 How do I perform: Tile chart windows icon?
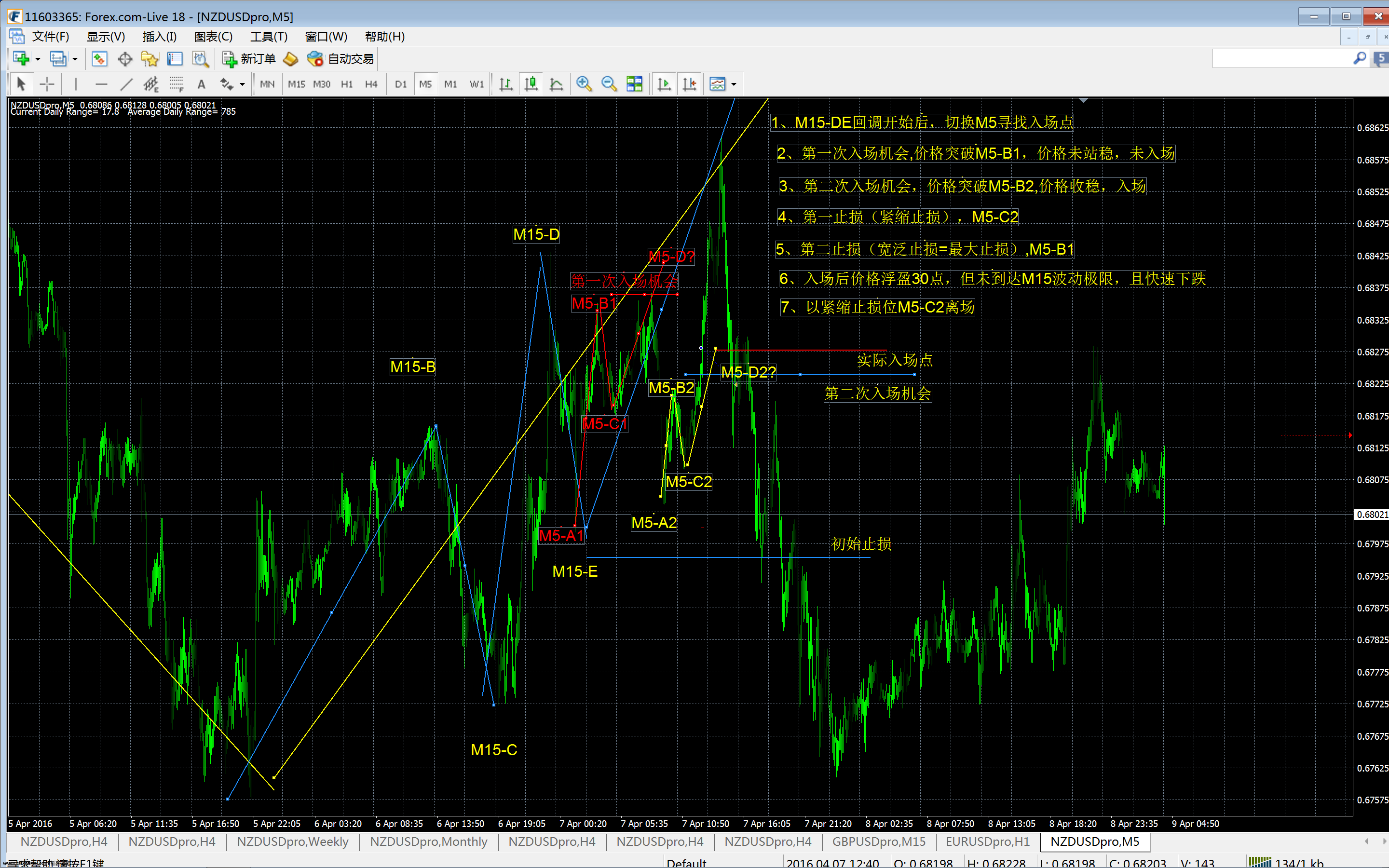(634, 84)
